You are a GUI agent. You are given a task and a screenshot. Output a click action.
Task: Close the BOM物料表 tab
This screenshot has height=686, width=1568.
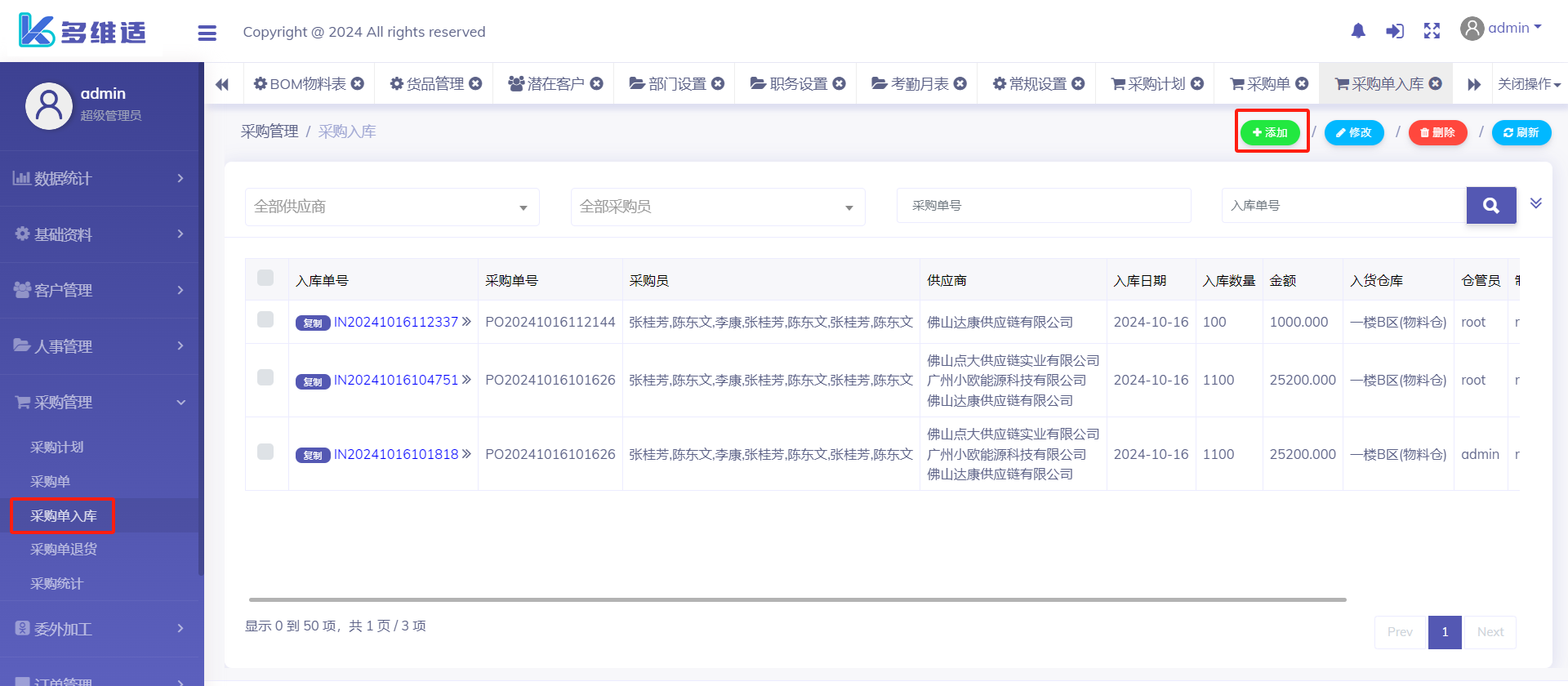(358, 83)
